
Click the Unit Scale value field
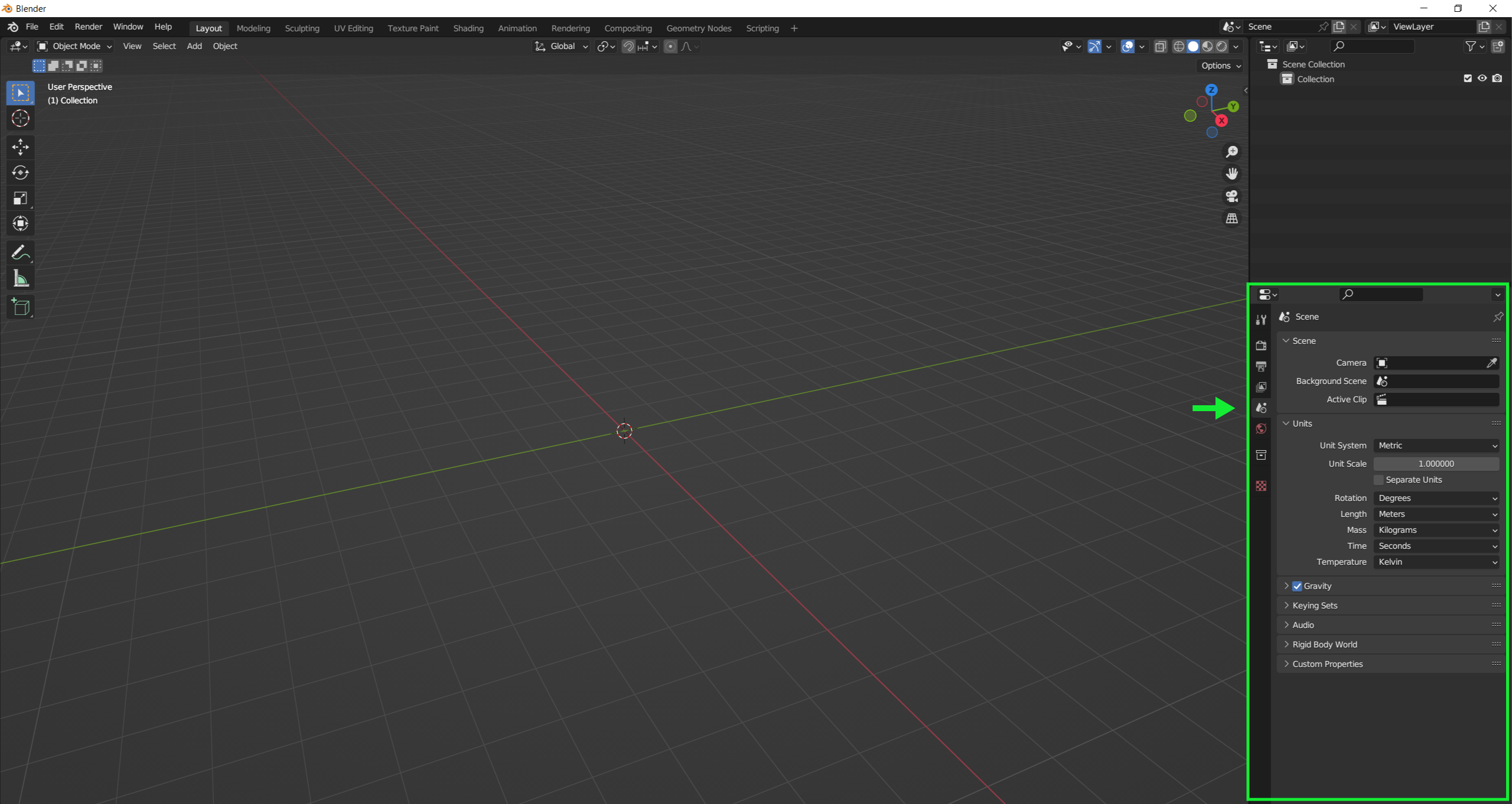point(1436,464)
